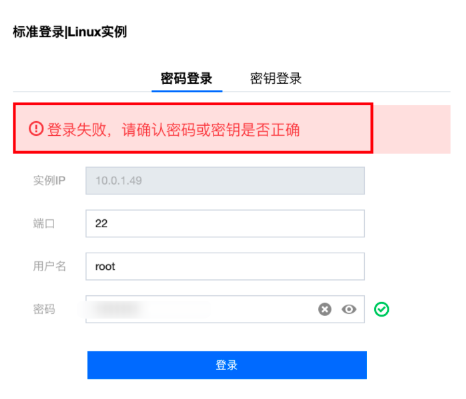The width and height of the screenshot is (466, 399).
Task: Click the 标准登录|Linux实例 heading
Action: [x=70, y=32]
